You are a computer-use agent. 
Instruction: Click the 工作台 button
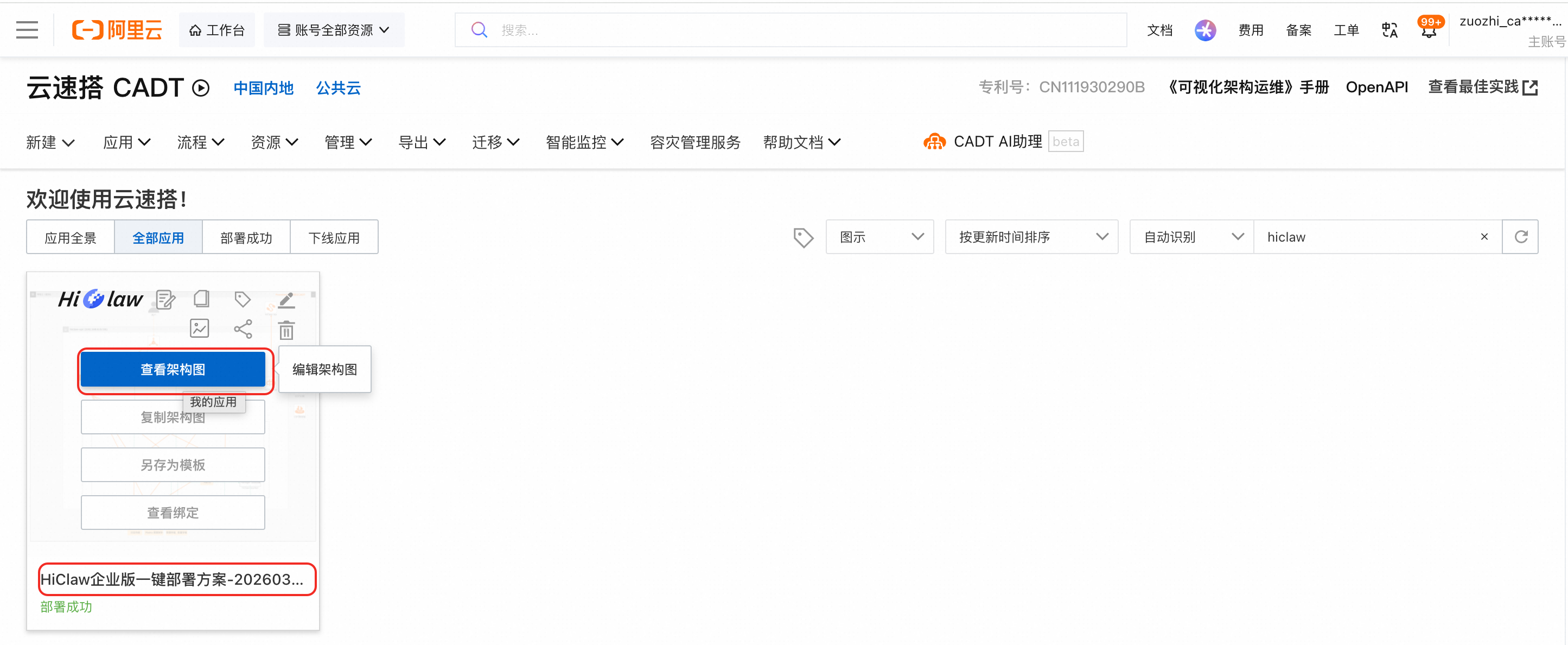216,30
